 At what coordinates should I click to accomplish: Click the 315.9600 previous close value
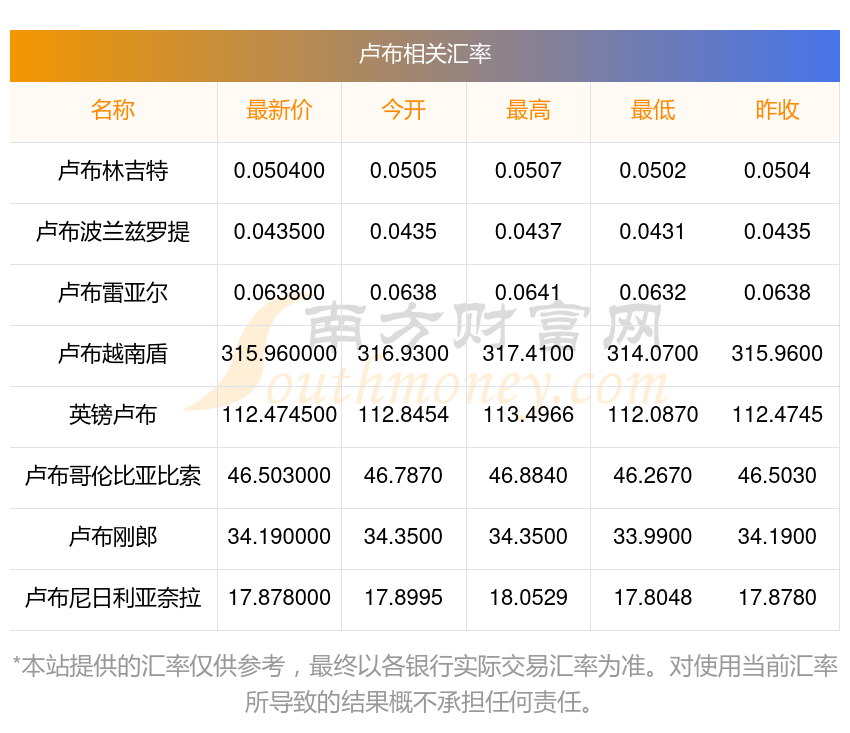click(x=777, y=354)
